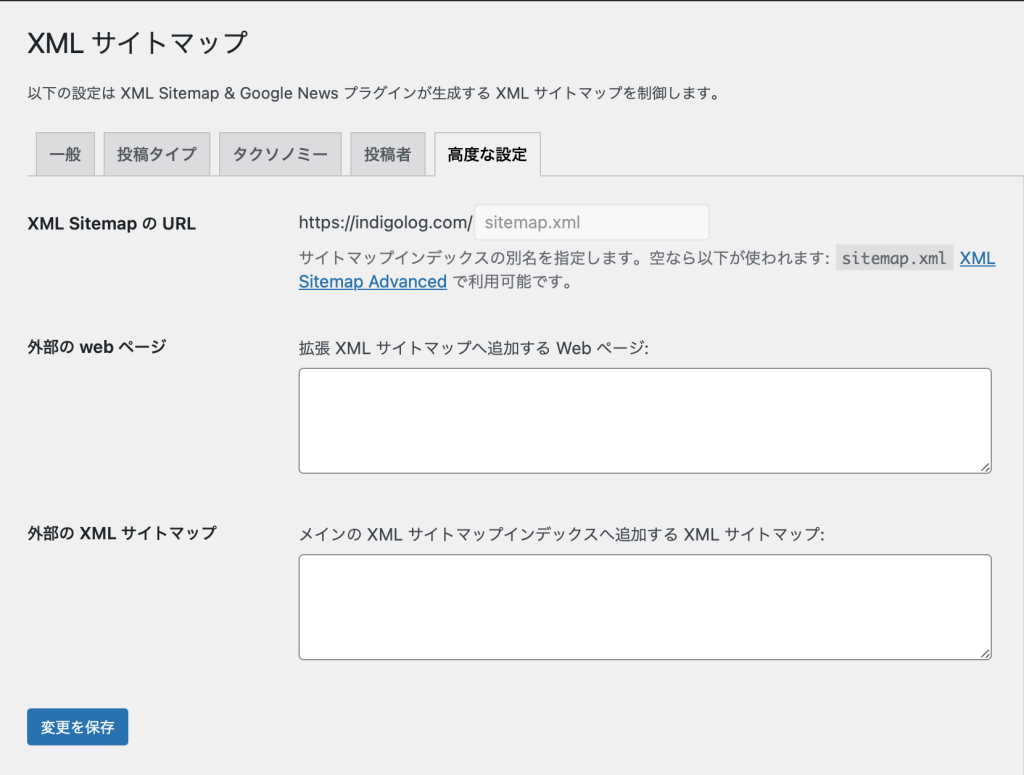Click the sitemap.xml code snippet text
Screen dimensions: 1024x775
pyautogui.click(x=894, y=259)
